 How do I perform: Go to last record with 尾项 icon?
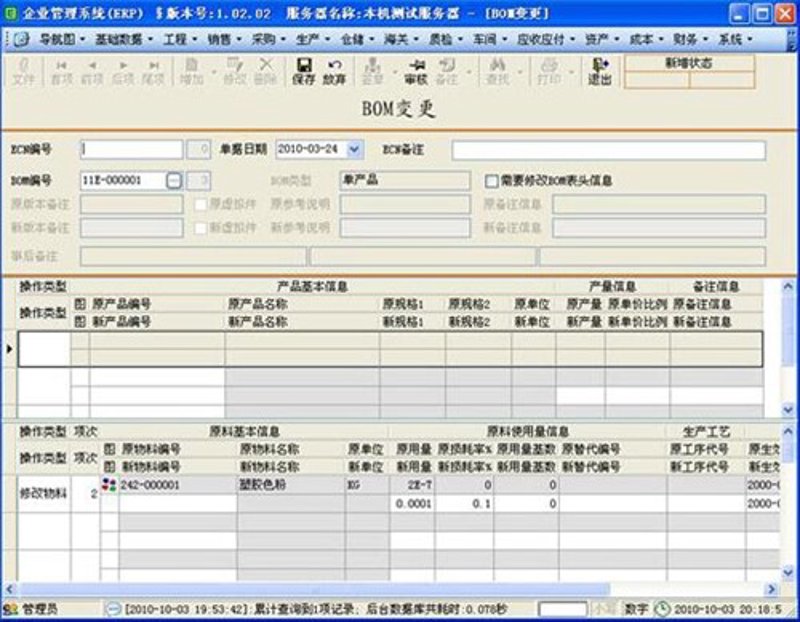coord(153,71)
